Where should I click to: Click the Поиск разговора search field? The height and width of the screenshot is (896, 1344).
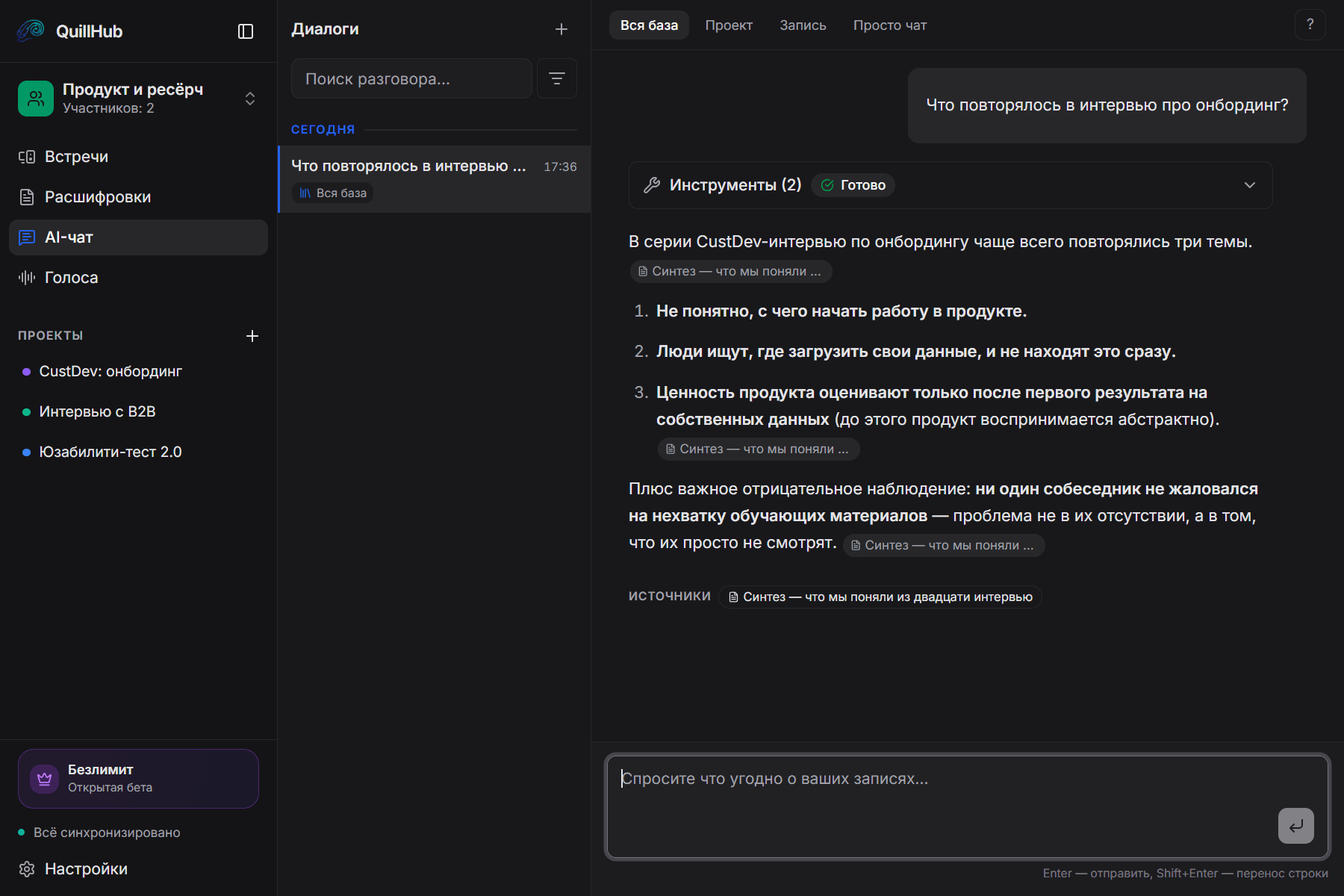pyautogui.click(x=411, y=78)
